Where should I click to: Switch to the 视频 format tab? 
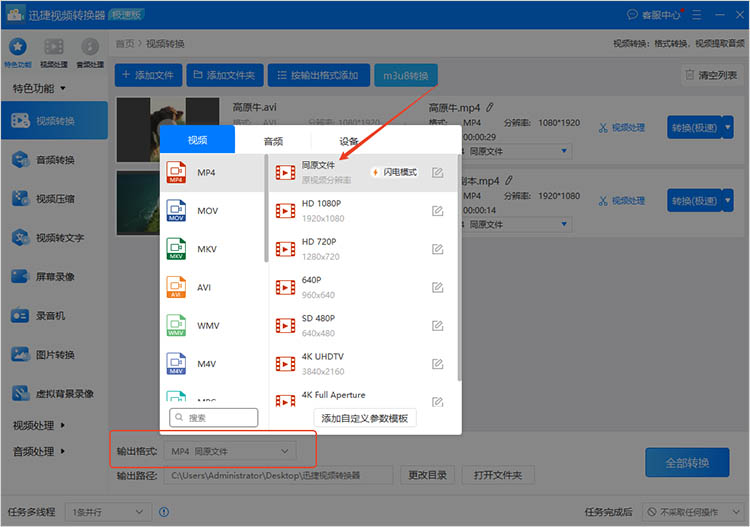click(x=197, y=140)
